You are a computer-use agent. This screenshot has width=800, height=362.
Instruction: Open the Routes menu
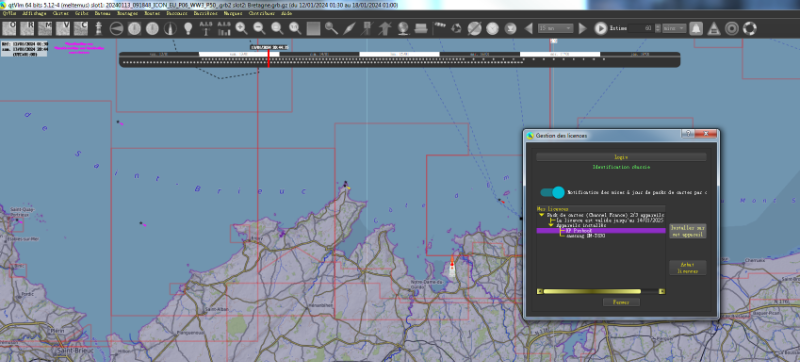click(152, 13)
